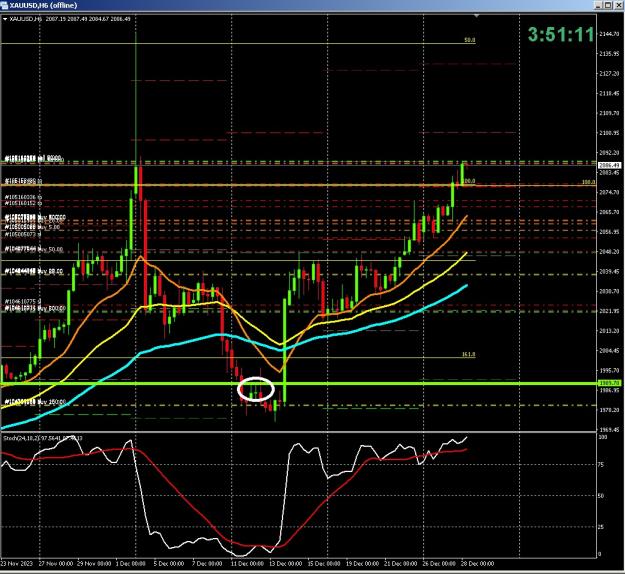Viewport: 625px width, 574px height.
Task: Close the XAUUSD,H6 chart window
Action: point(618,5)
